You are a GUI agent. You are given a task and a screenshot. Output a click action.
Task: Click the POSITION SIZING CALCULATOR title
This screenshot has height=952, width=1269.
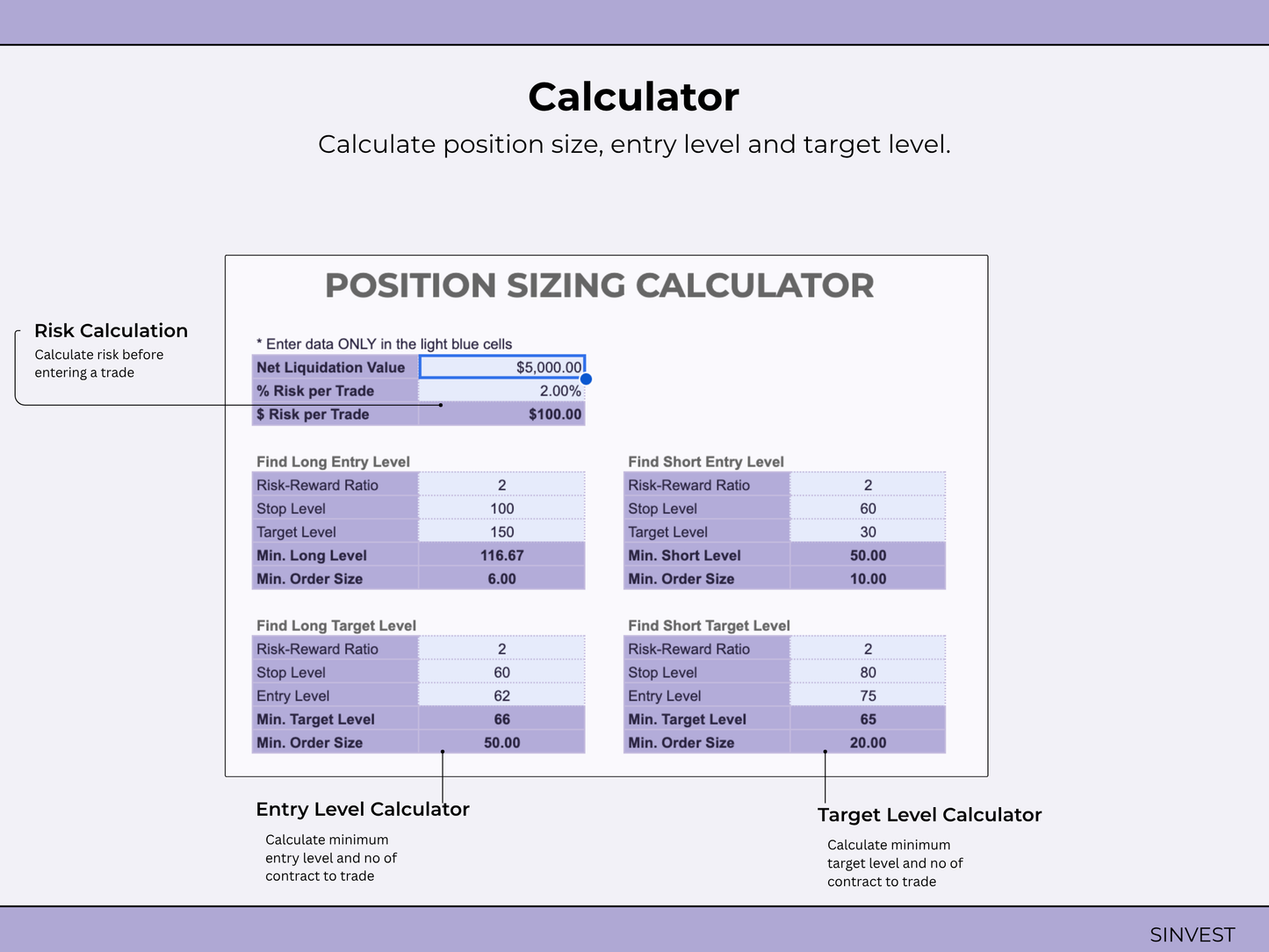coord(600,285)
